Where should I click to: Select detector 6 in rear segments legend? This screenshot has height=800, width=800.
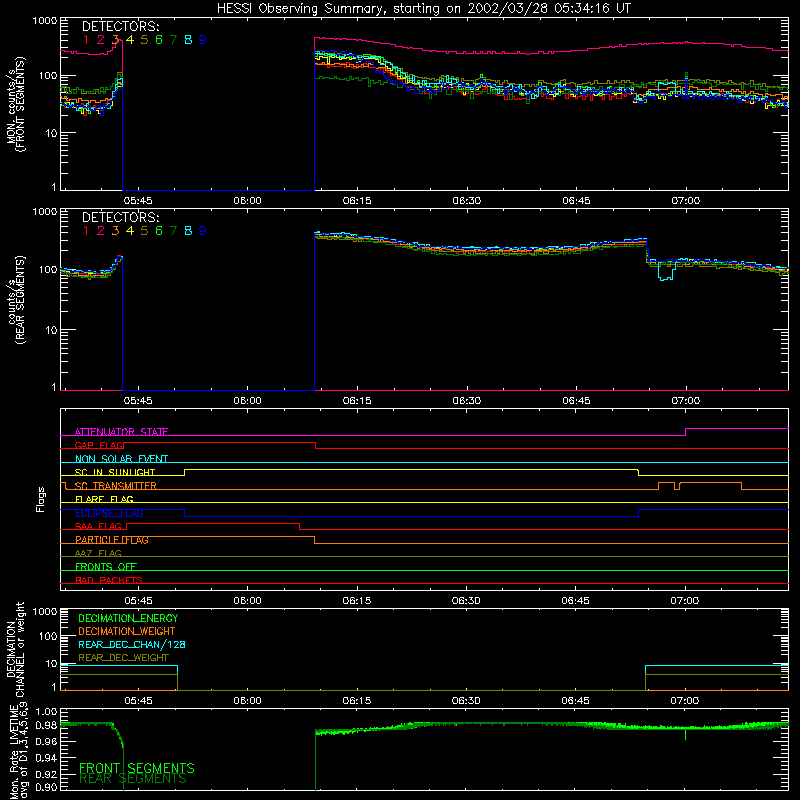[x=159, y=231]
